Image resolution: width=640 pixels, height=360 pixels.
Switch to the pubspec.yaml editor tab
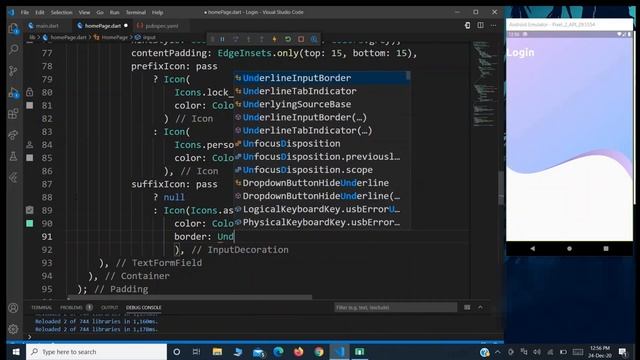tap(161, 26)
